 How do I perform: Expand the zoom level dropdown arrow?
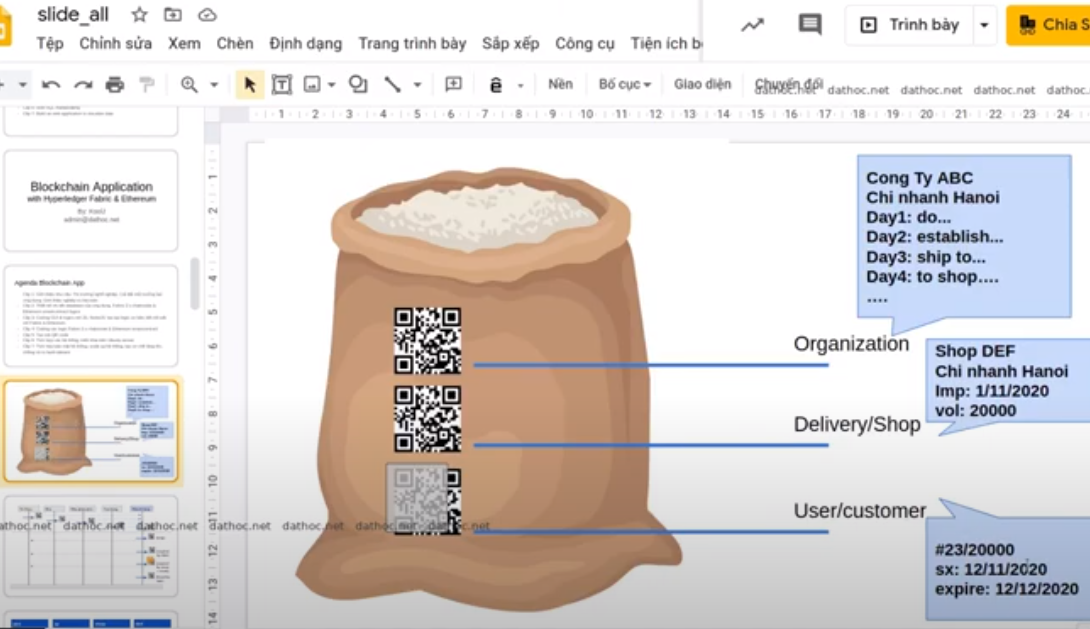click(x=214, y=85)
